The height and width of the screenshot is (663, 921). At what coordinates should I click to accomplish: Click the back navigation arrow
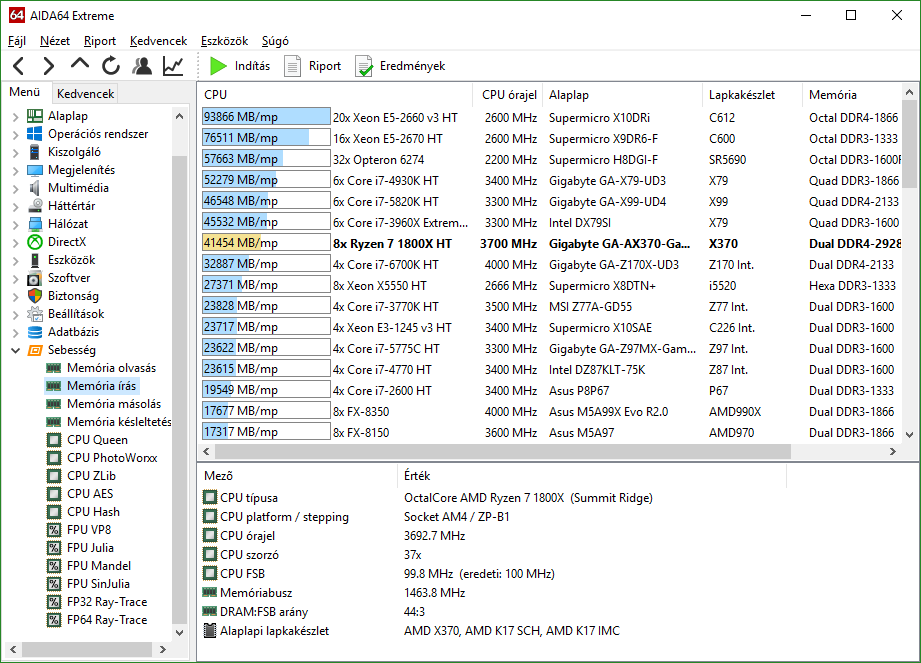(18, 66)
